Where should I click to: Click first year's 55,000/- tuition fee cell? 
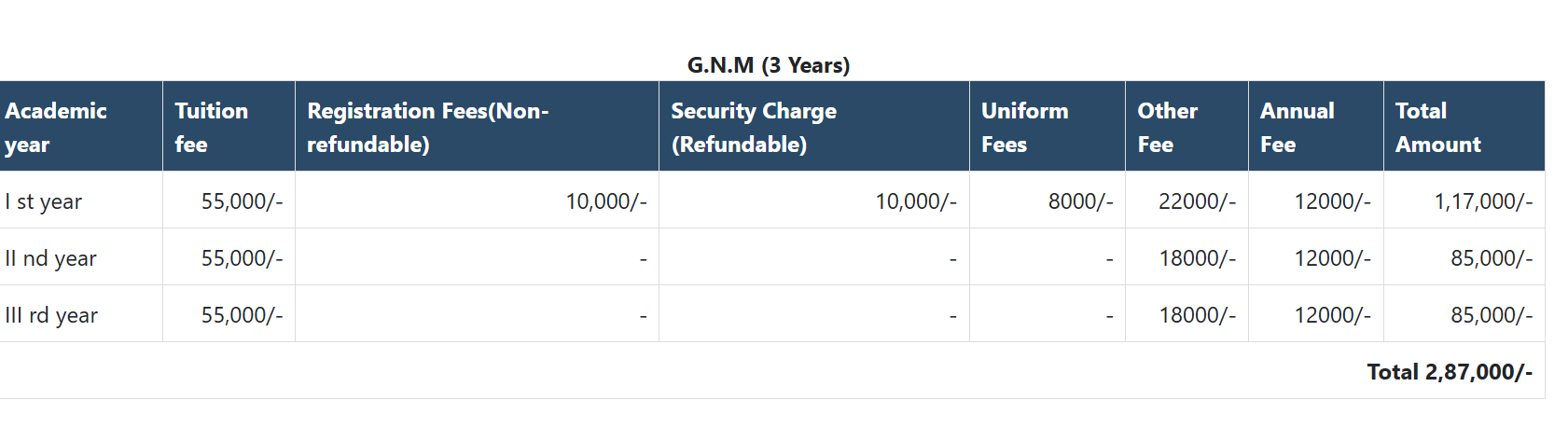pyautogui.click(x=242, y=201)
